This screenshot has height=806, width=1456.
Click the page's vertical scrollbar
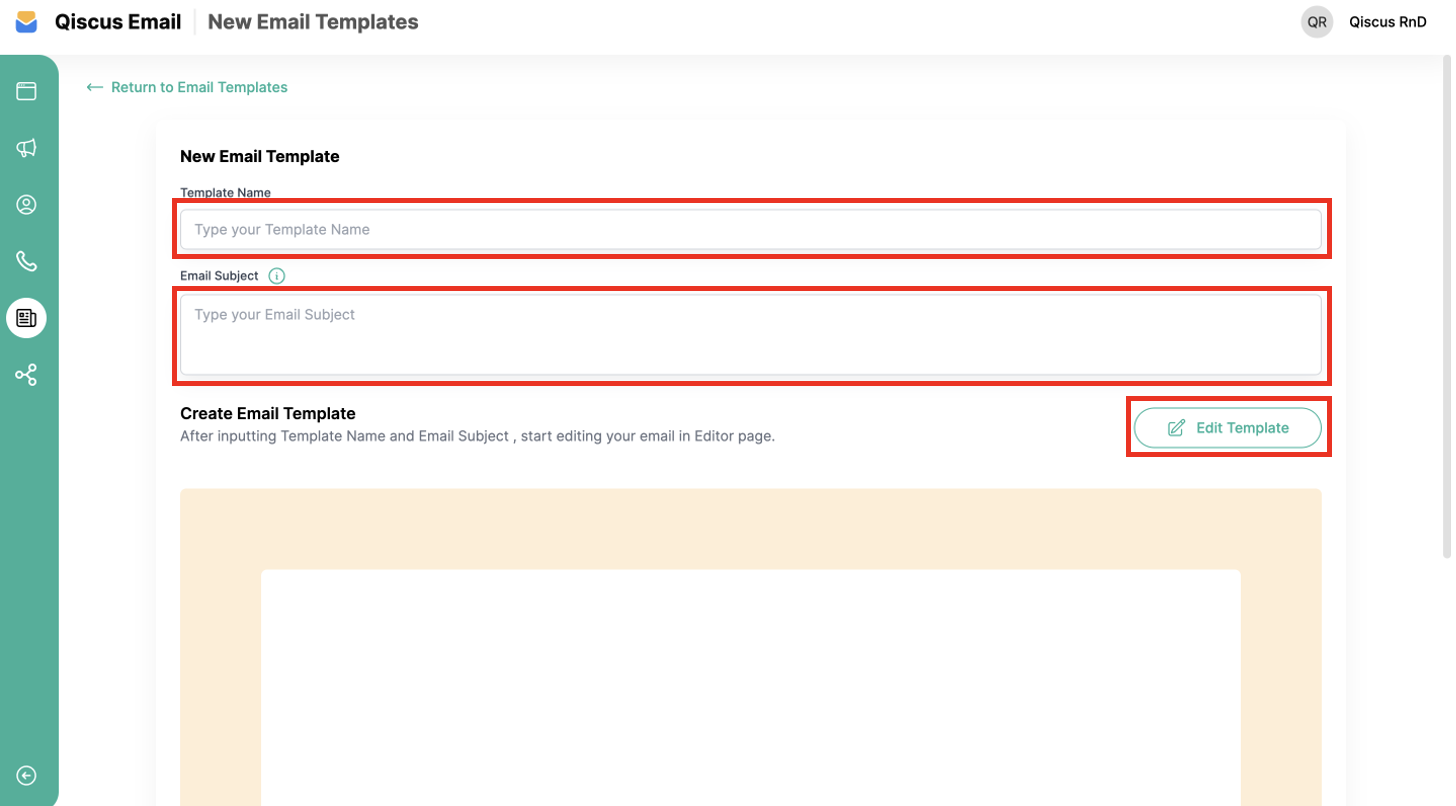coord(1447,300)
